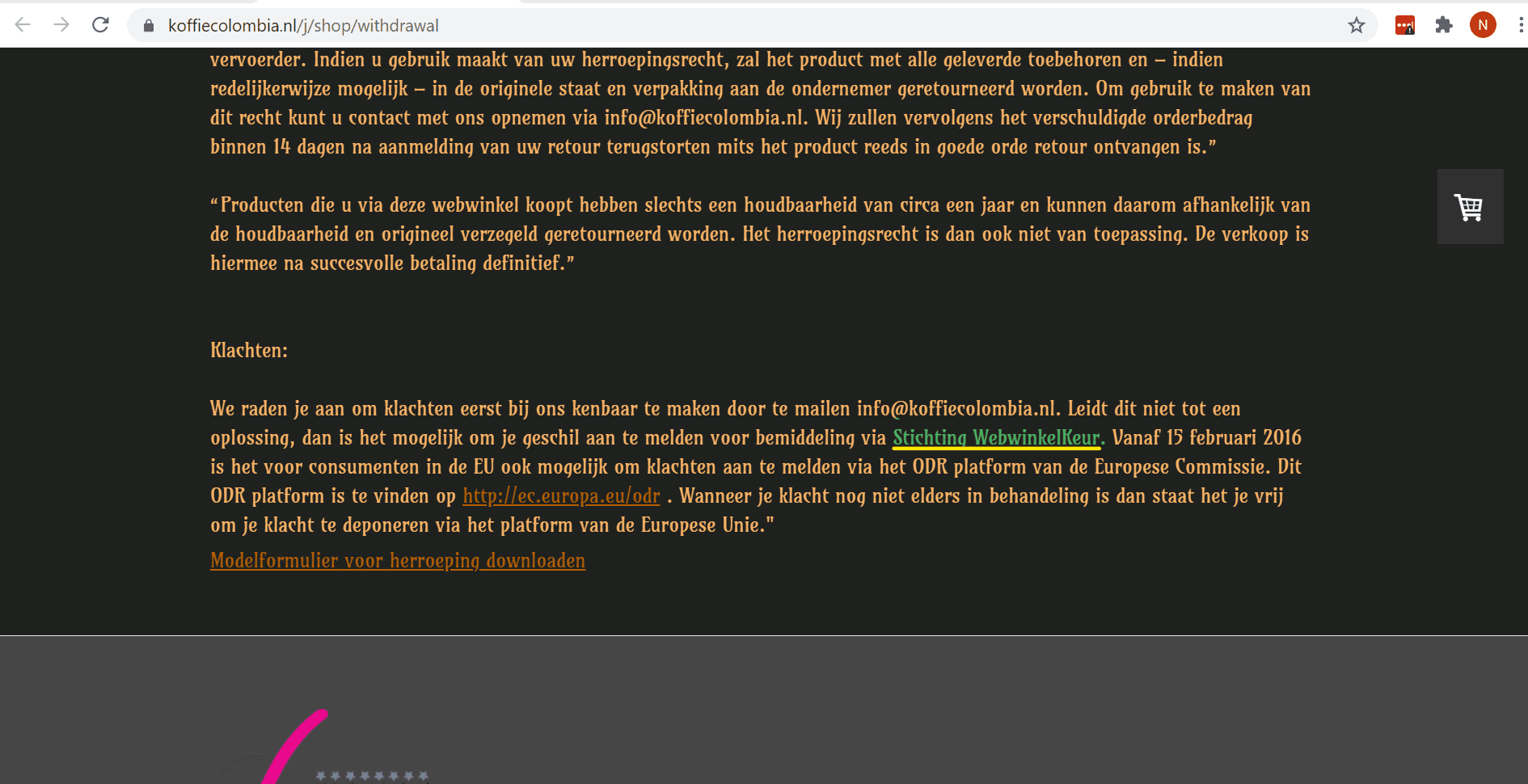Open Chrome's three-dot menu

1520,26
